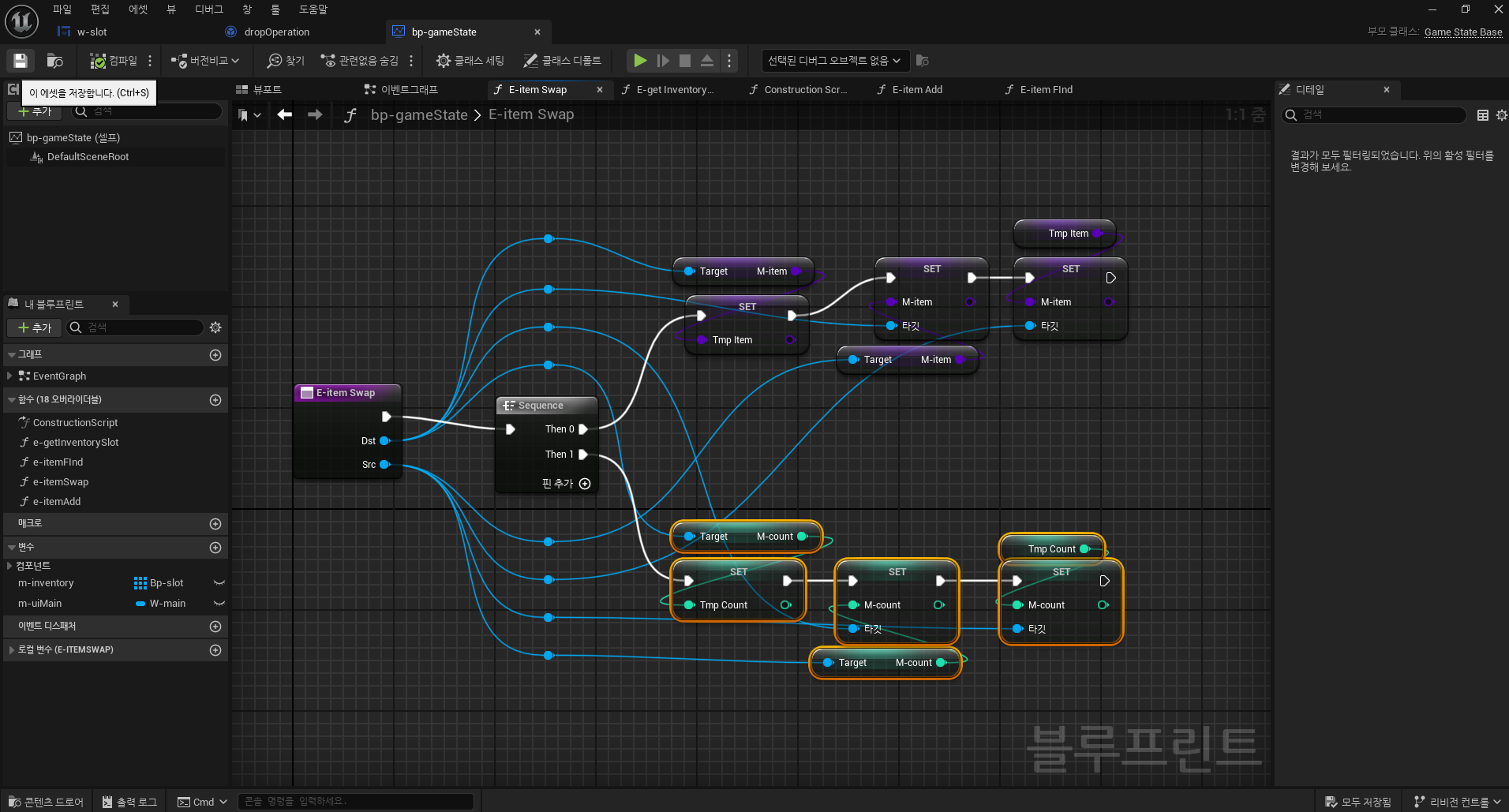Open the E-item FInd graph tab
The height and width of the screenshot is (812, 1509).
(x=1038, y=90)
